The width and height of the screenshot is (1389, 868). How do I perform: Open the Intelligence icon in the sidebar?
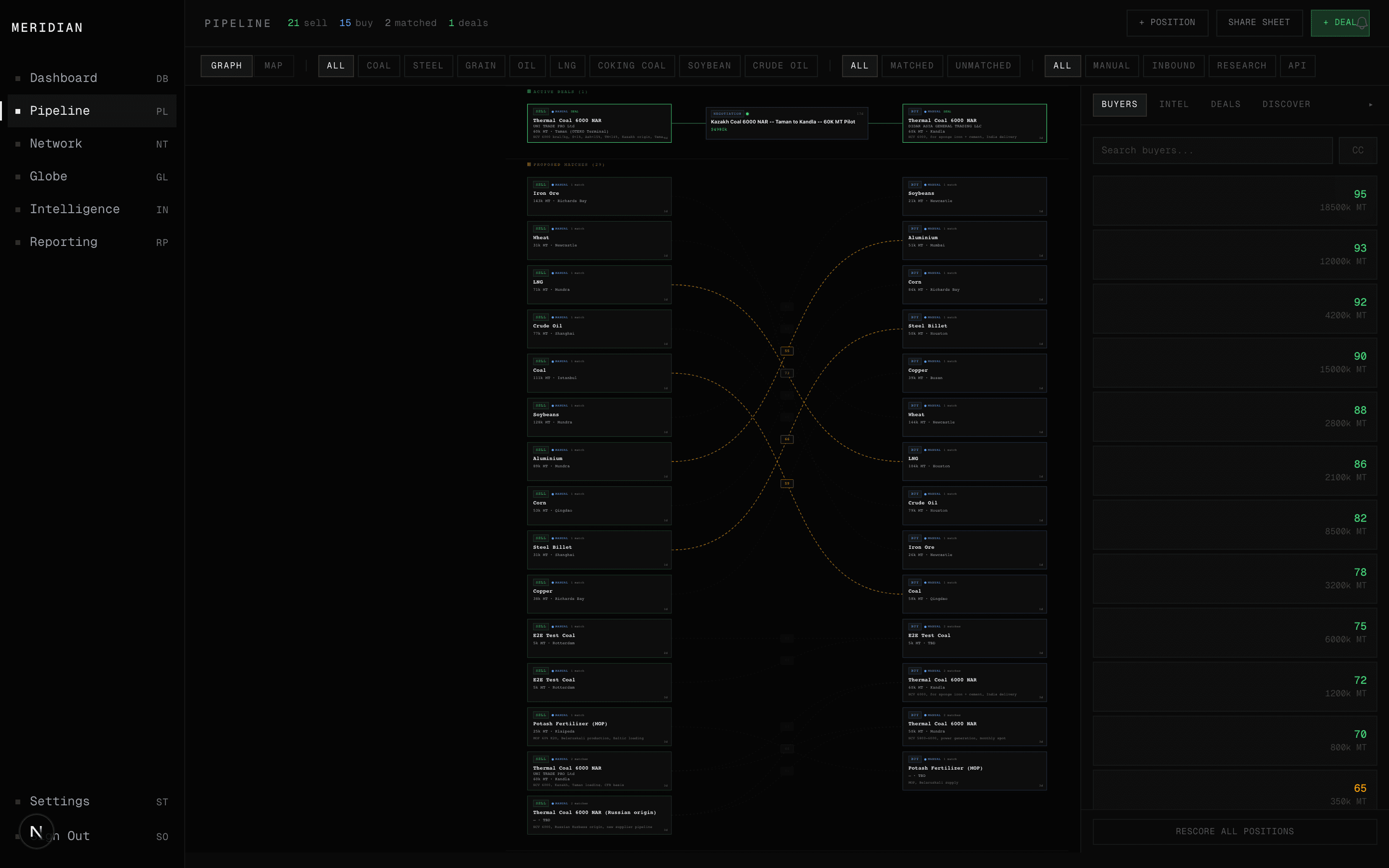18,210
